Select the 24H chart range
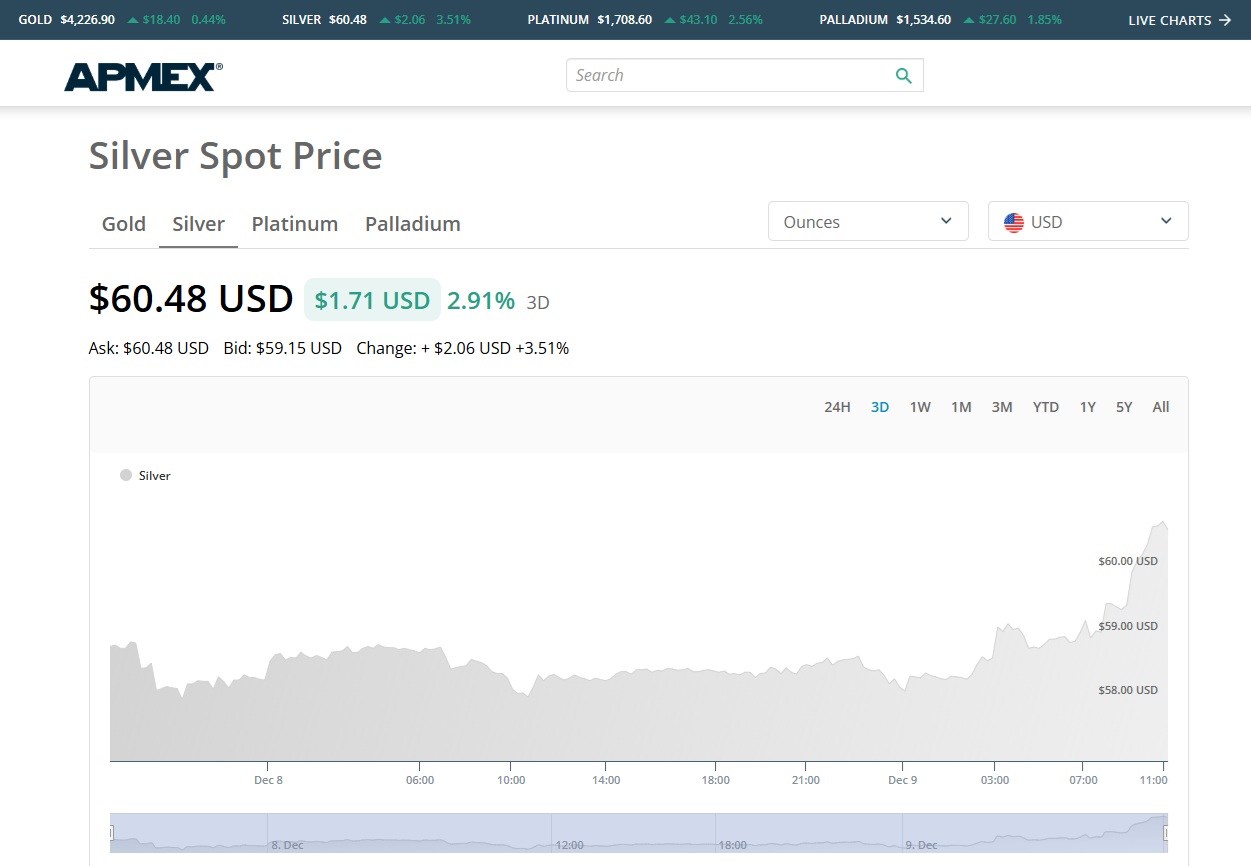This screenshot has width=1251, height=866. 837,407
